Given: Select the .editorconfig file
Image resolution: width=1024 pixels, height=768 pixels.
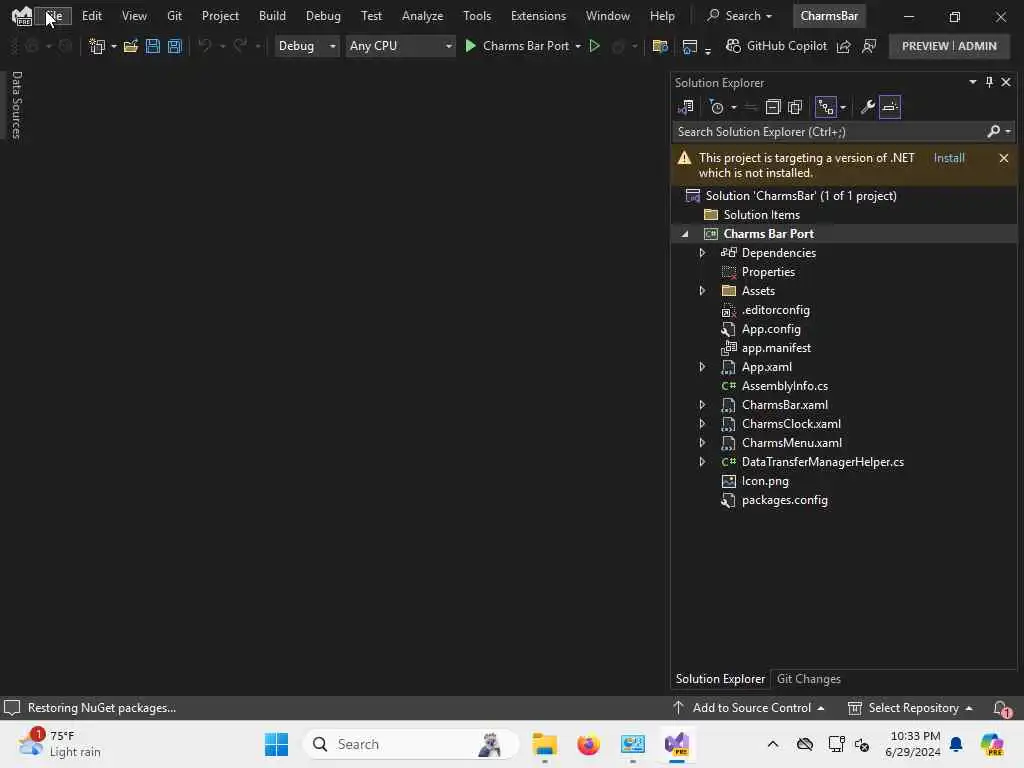Looking at the screenshot, I should pos(775,310).
